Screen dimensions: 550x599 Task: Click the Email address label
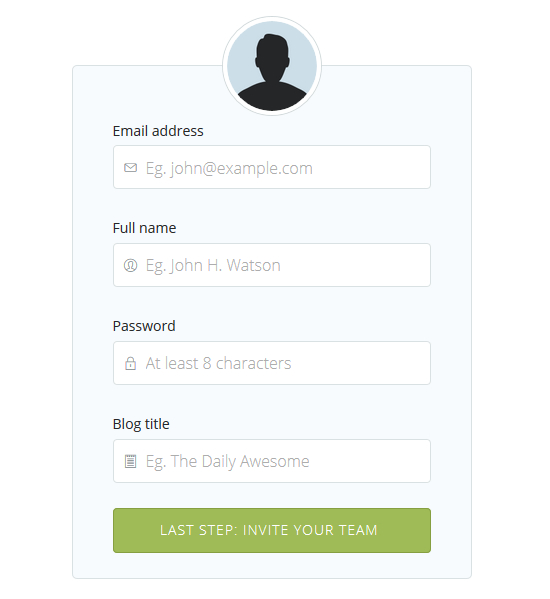158,131
